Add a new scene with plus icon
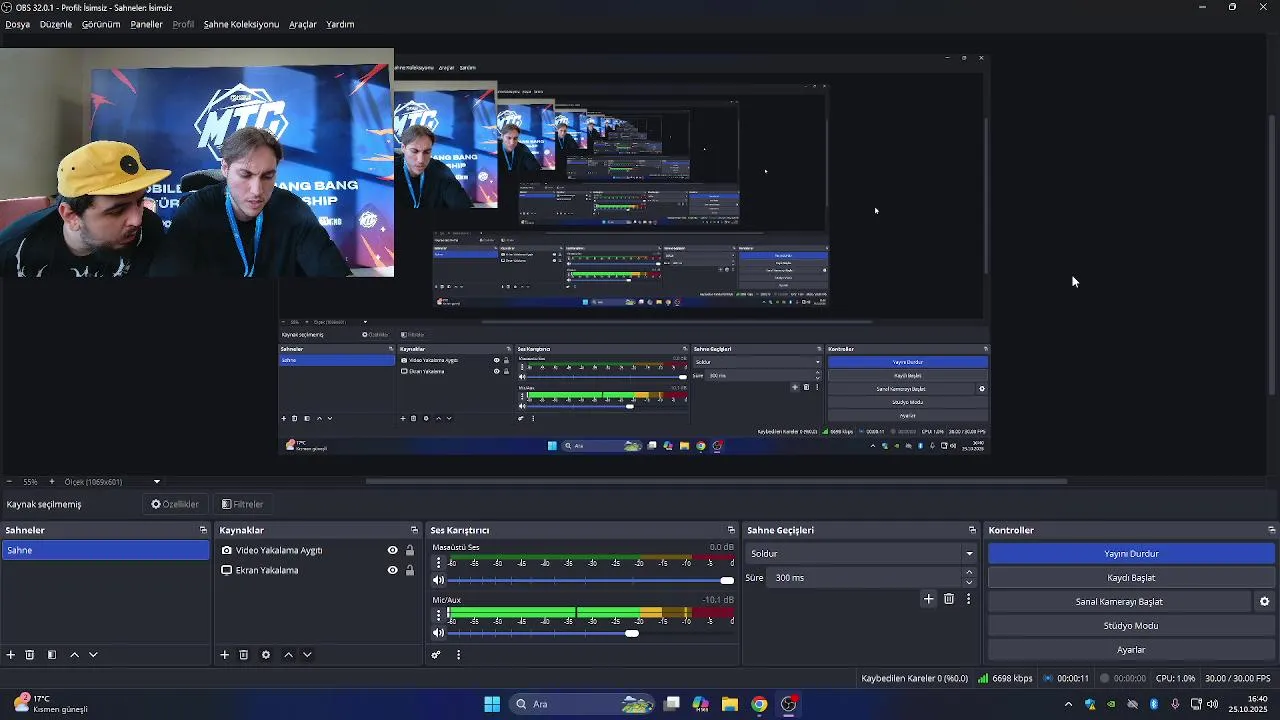 coord(11,655)
